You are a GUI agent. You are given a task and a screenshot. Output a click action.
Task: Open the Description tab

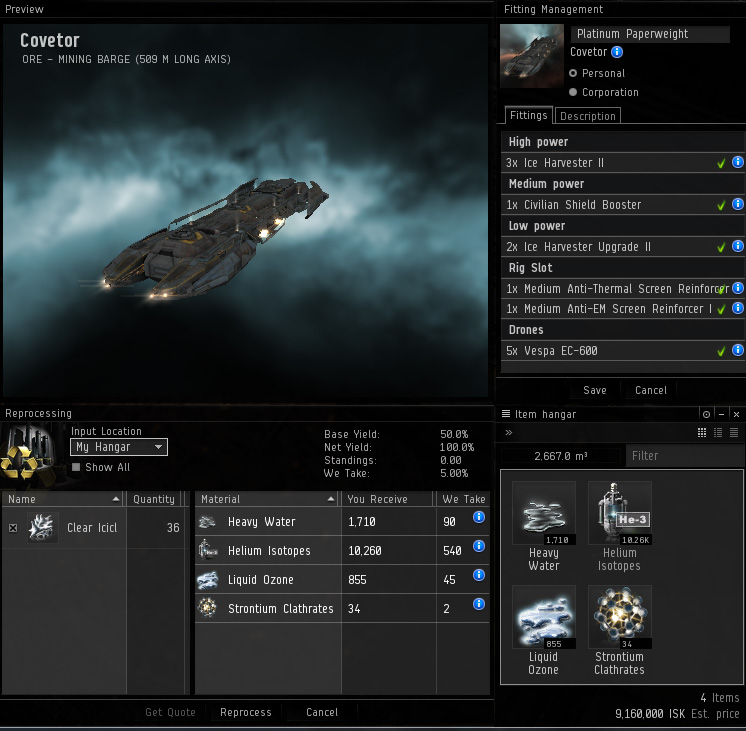coord(588,116)
